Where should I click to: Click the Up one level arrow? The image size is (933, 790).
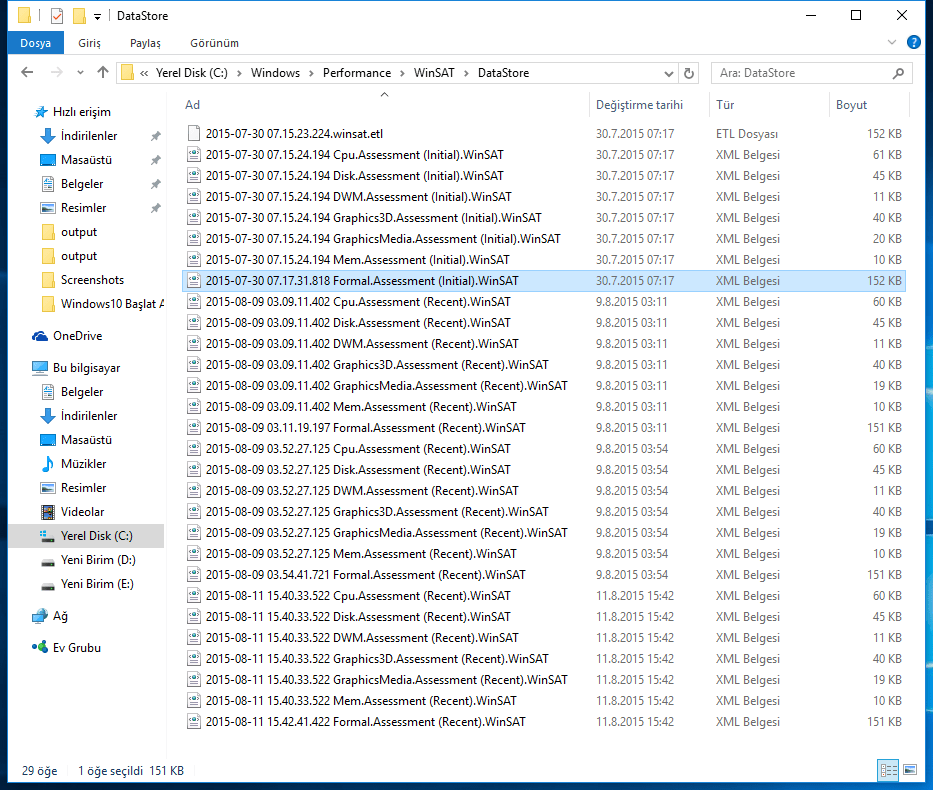[103, 73]
